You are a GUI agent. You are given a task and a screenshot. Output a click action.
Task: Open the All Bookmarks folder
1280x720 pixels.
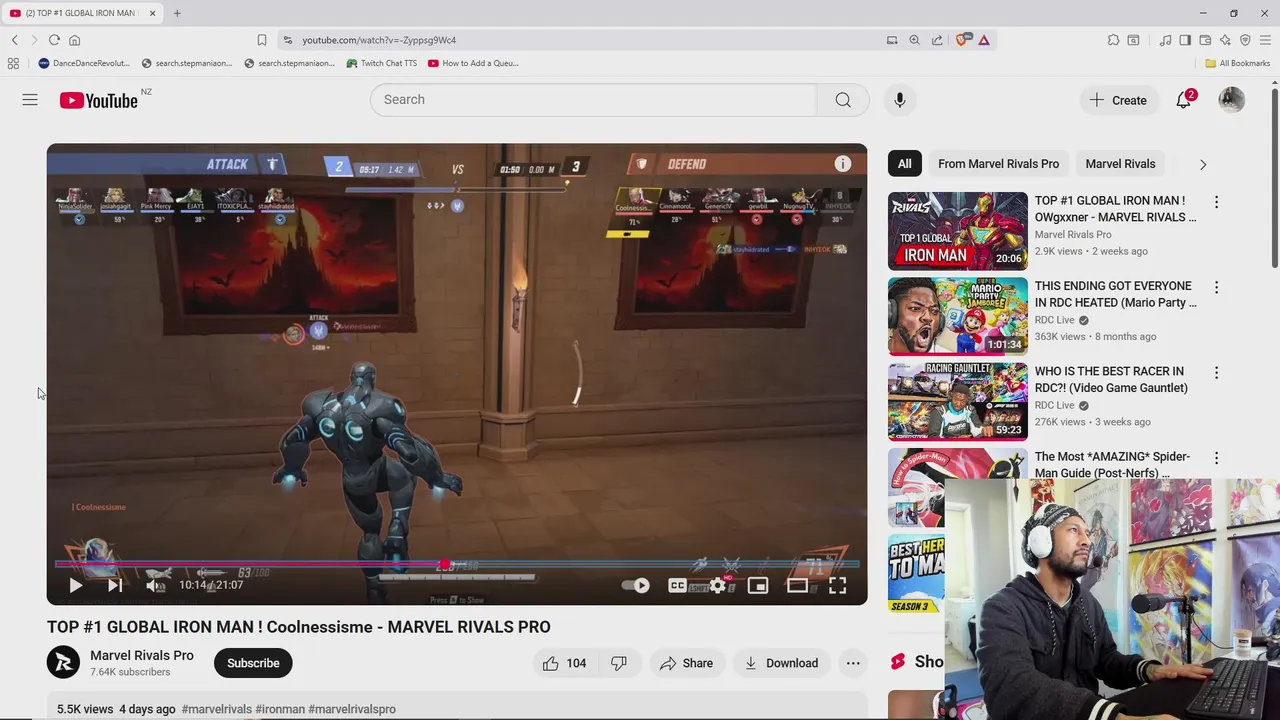click(x=1238, y=63)
